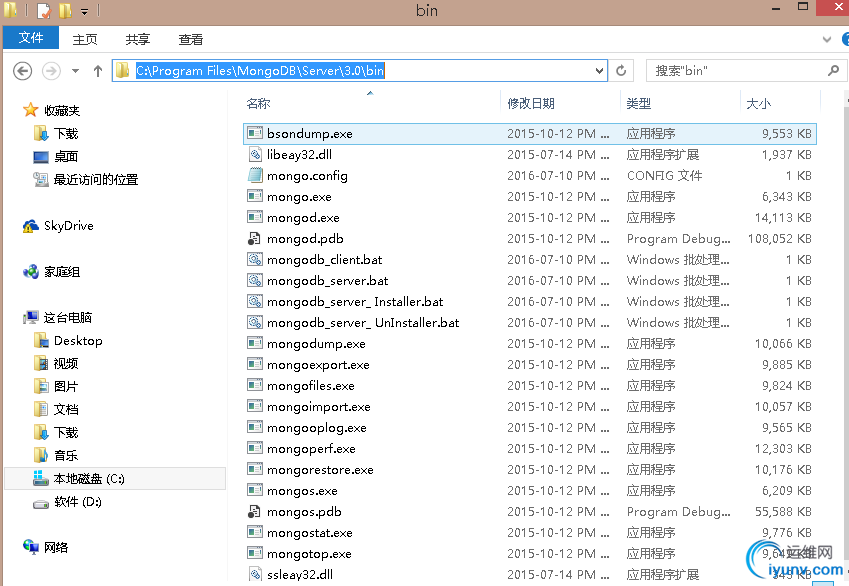Image resolution: width=849 pixels, height=586 pixels.
Task: Open the Desktop folder under 这台电脑
Action: point(68,341)
